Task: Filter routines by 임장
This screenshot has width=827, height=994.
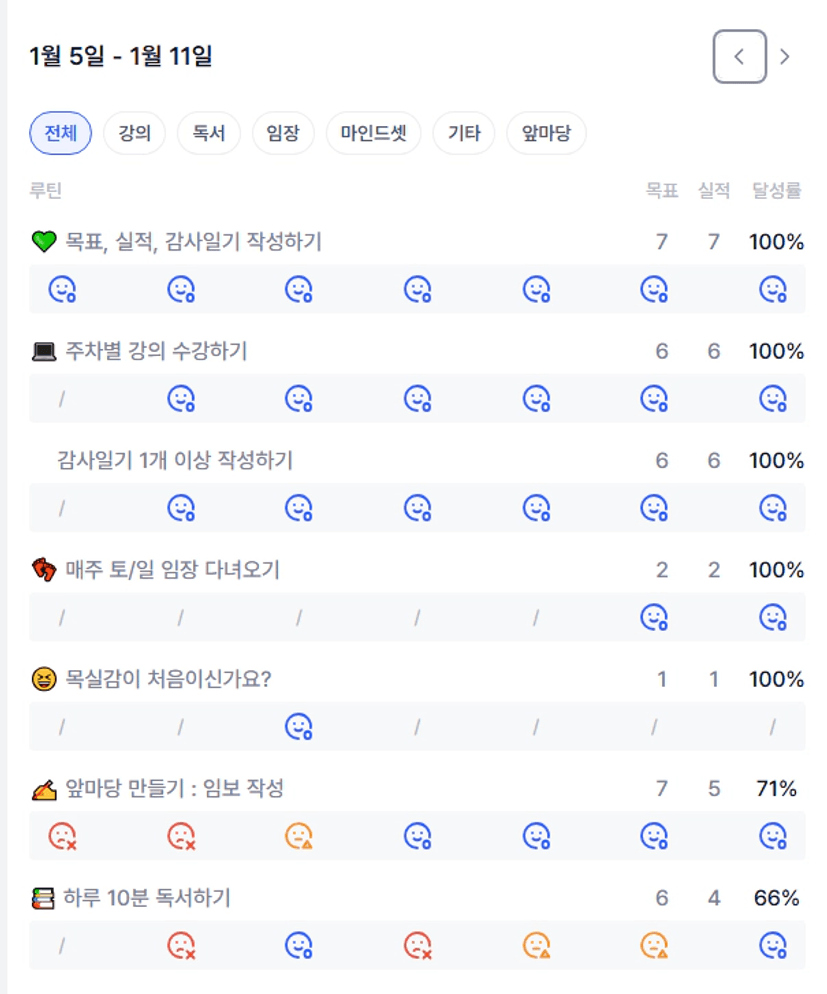Action: point(283,133)
